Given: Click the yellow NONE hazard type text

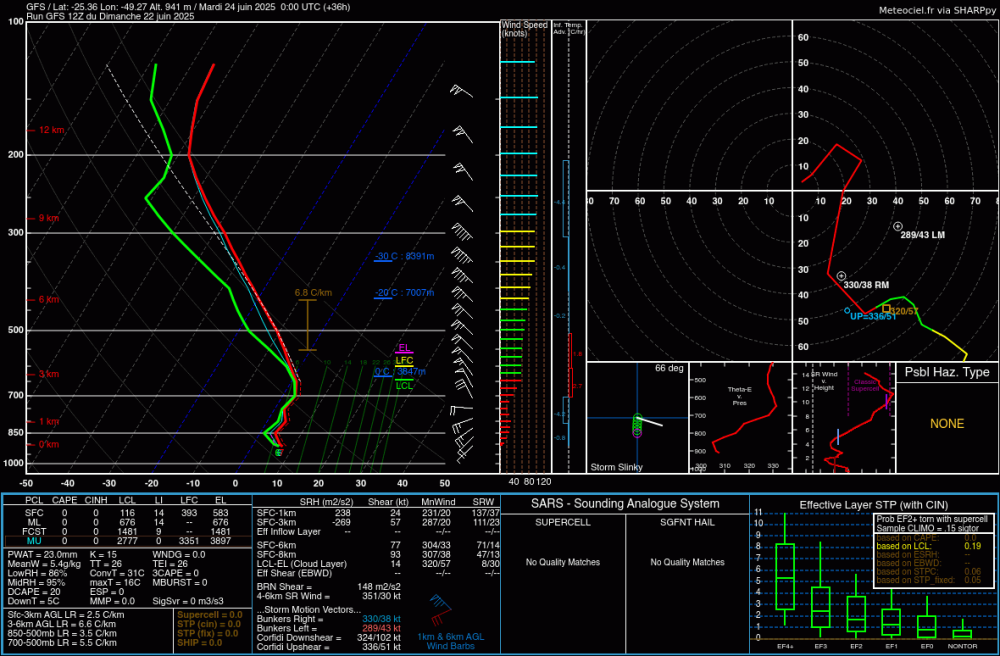Looking at the screenshot, I should click(x=947, y=424).
